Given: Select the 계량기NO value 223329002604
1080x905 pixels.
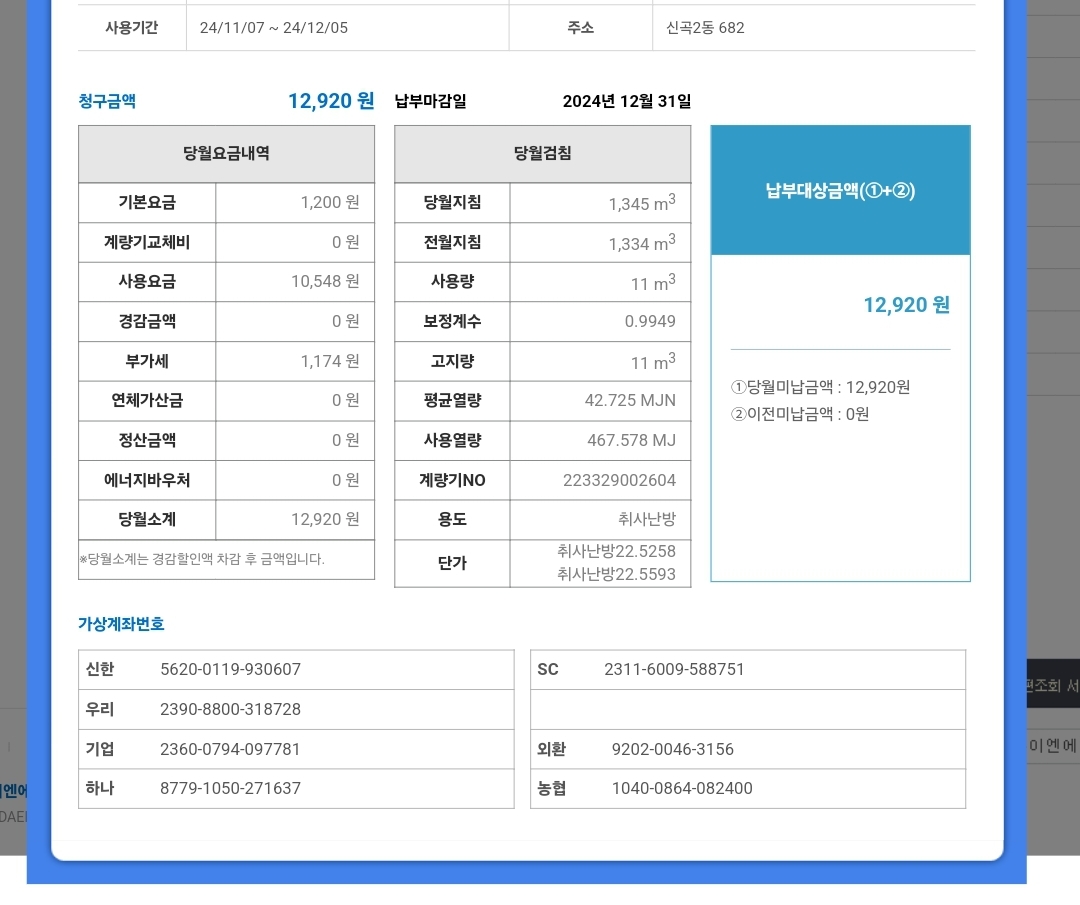Looking at the screenshot, I should coord(619,481).
